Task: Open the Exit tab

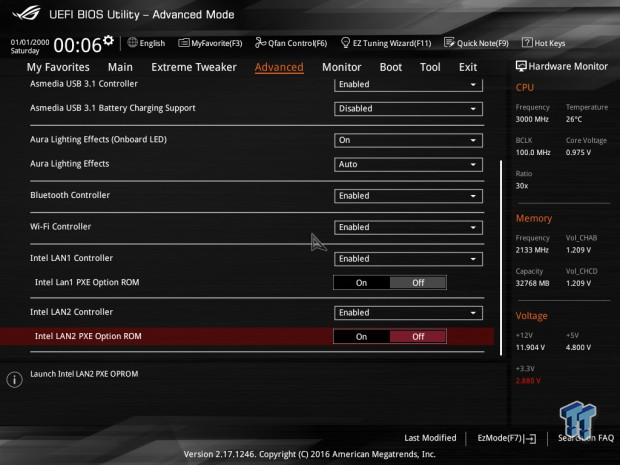Action: point(468,67)
